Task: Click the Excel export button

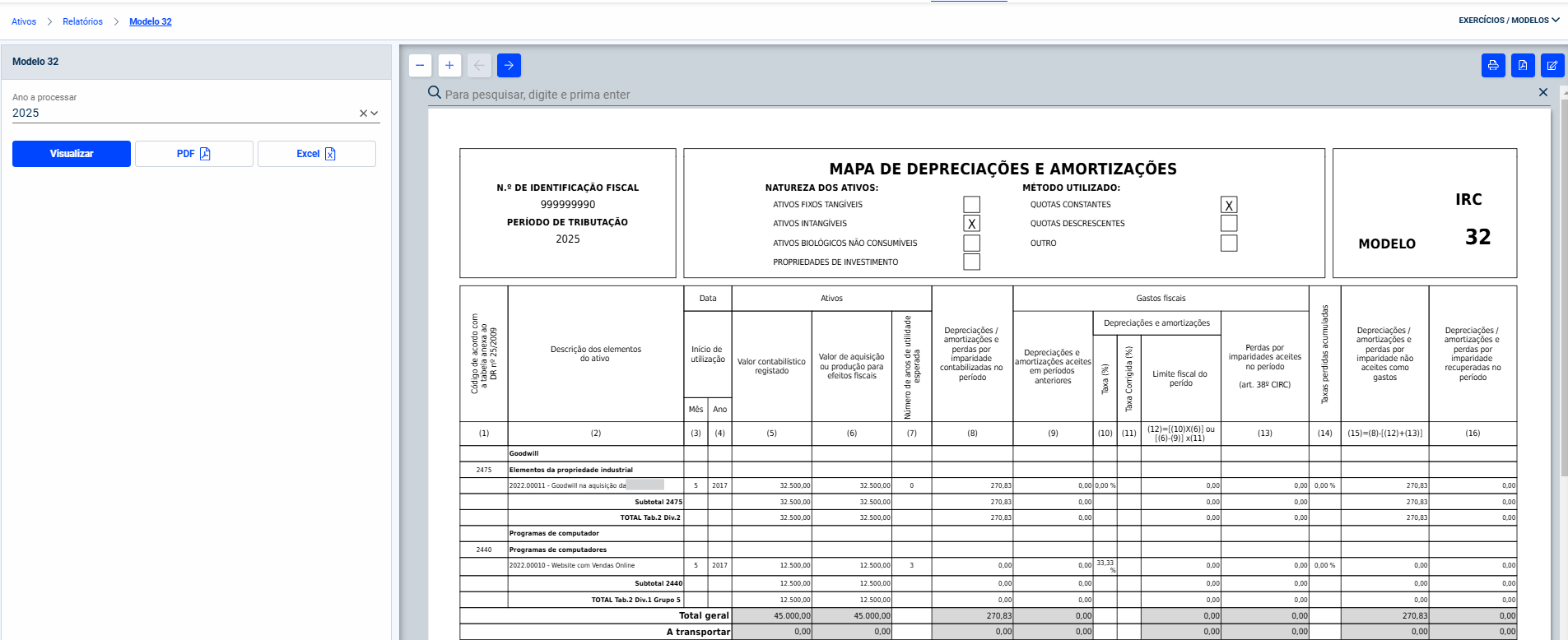Action: [317, 154]
